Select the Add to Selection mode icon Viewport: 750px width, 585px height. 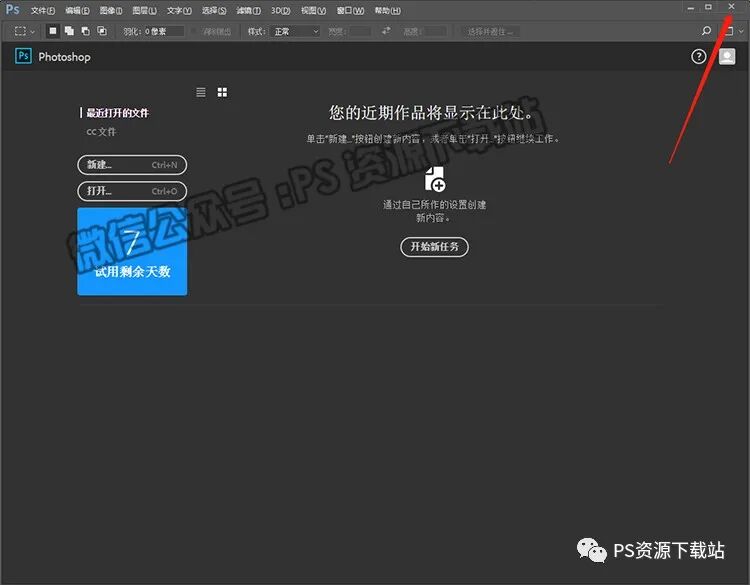click(x=69, y=31)
